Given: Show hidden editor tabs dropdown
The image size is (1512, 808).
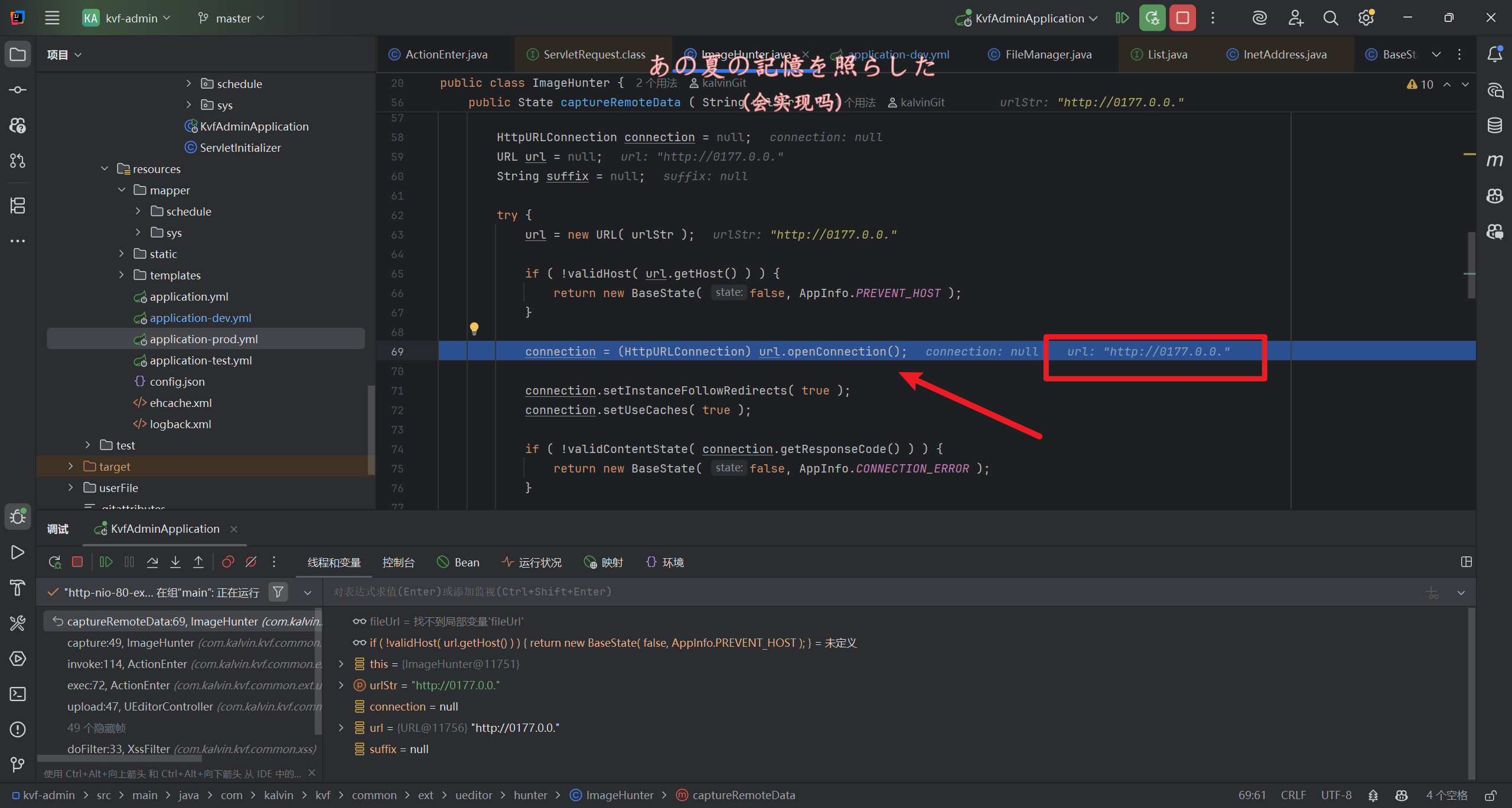Looking at the screenshot, I should point(1436,54).
